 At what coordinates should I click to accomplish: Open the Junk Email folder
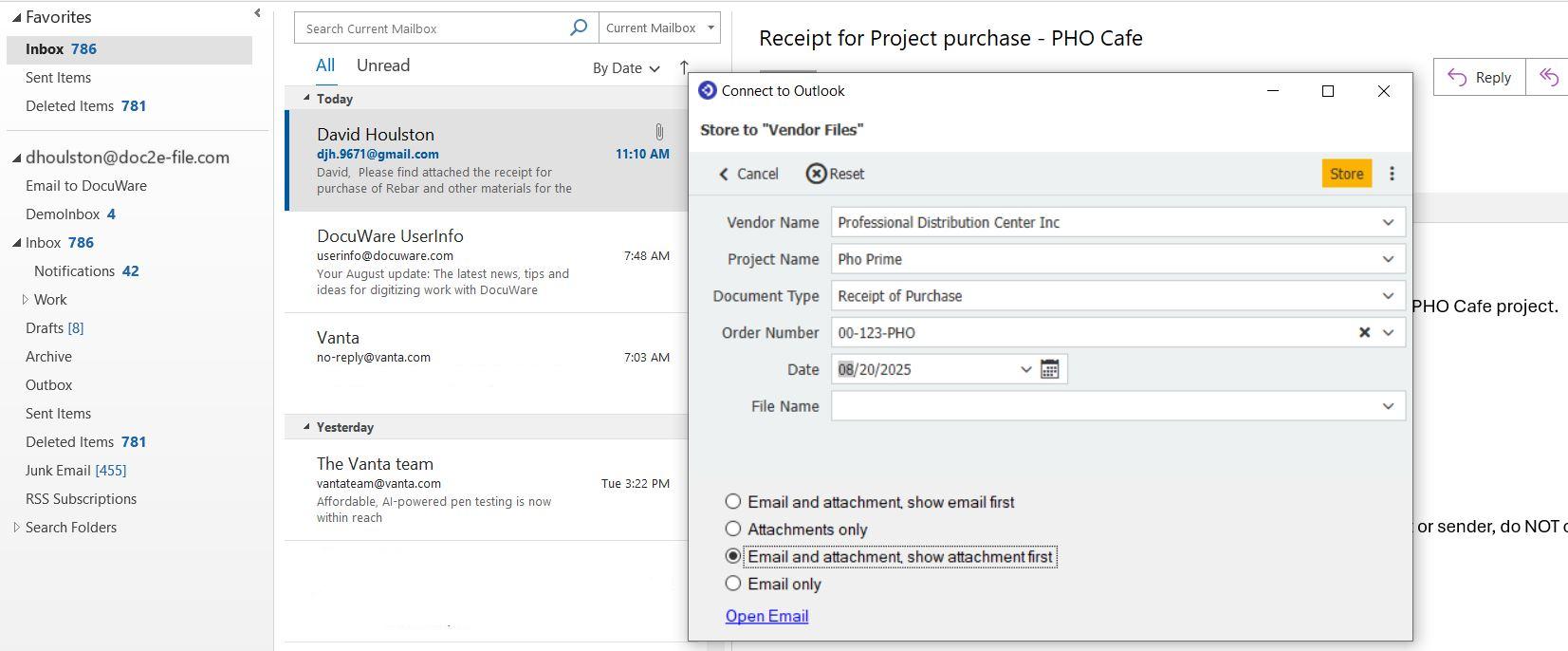coord(76,471)
